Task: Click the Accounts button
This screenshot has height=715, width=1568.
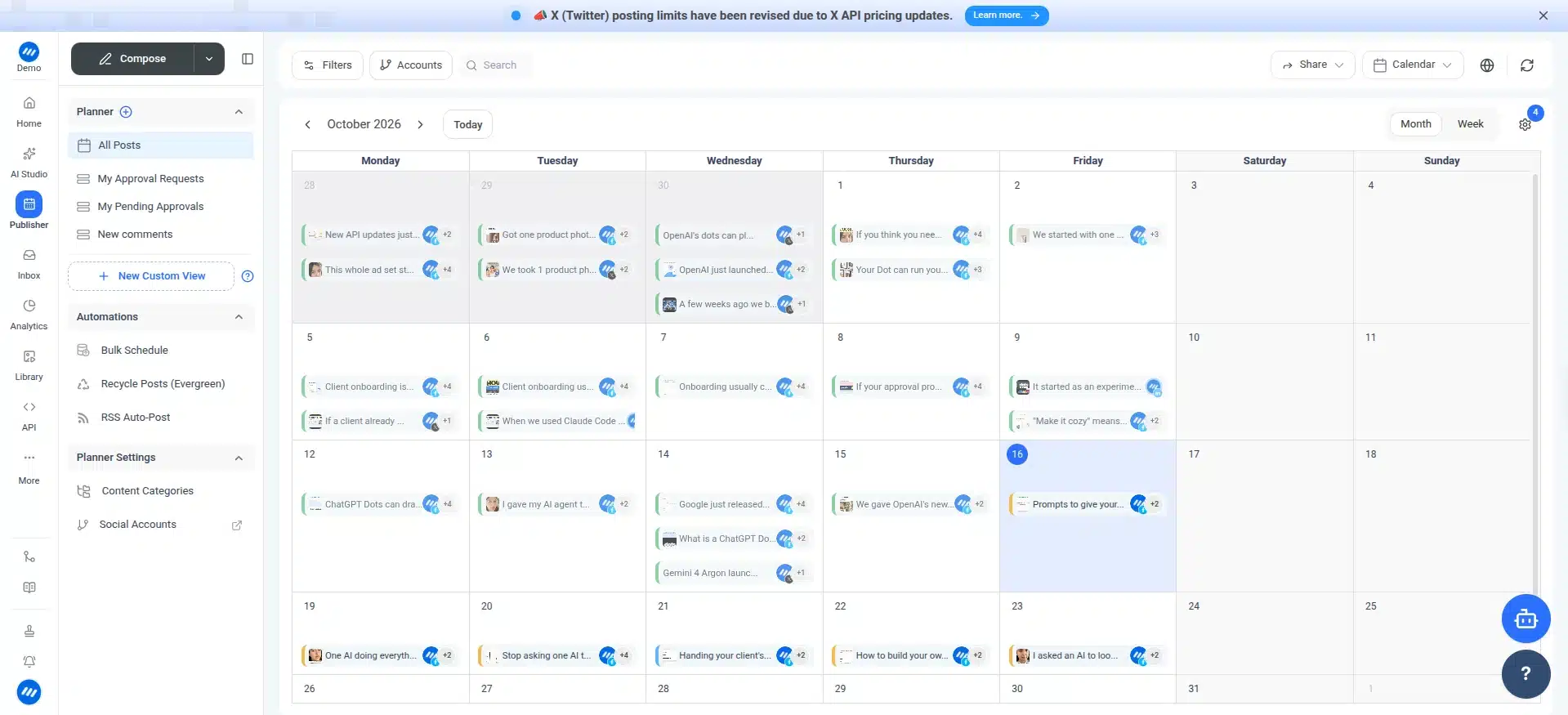Action: click(411, 65)
